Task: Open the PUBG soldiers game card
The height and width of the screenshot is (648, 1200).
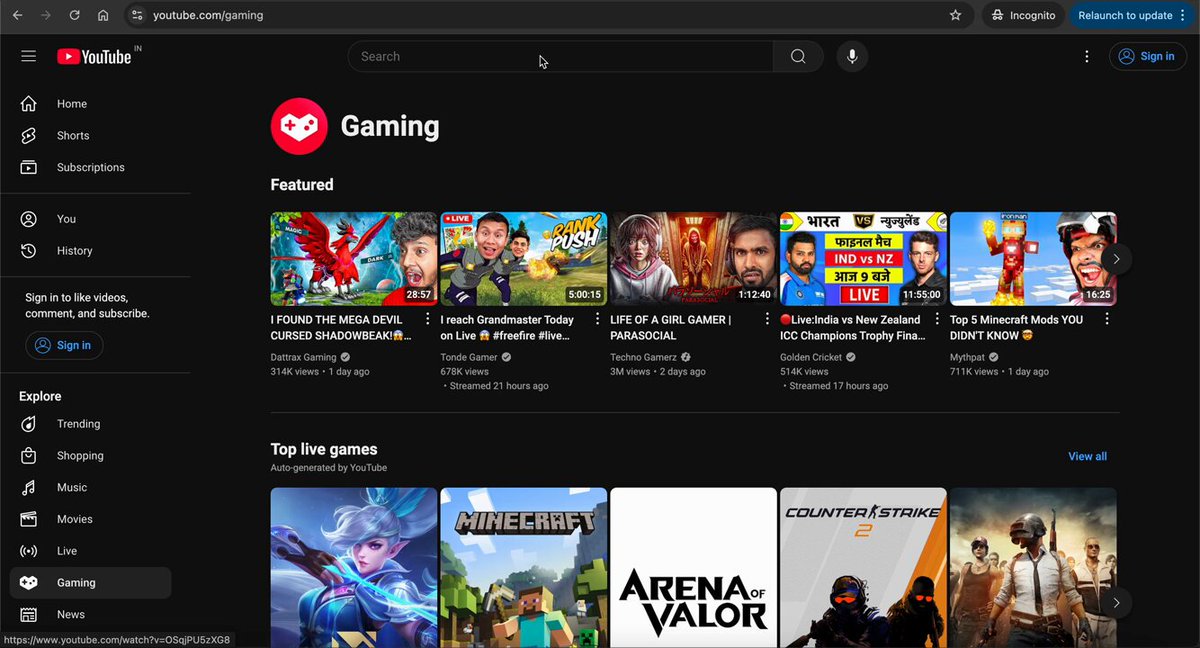Action: click(x=1033, y=568)
